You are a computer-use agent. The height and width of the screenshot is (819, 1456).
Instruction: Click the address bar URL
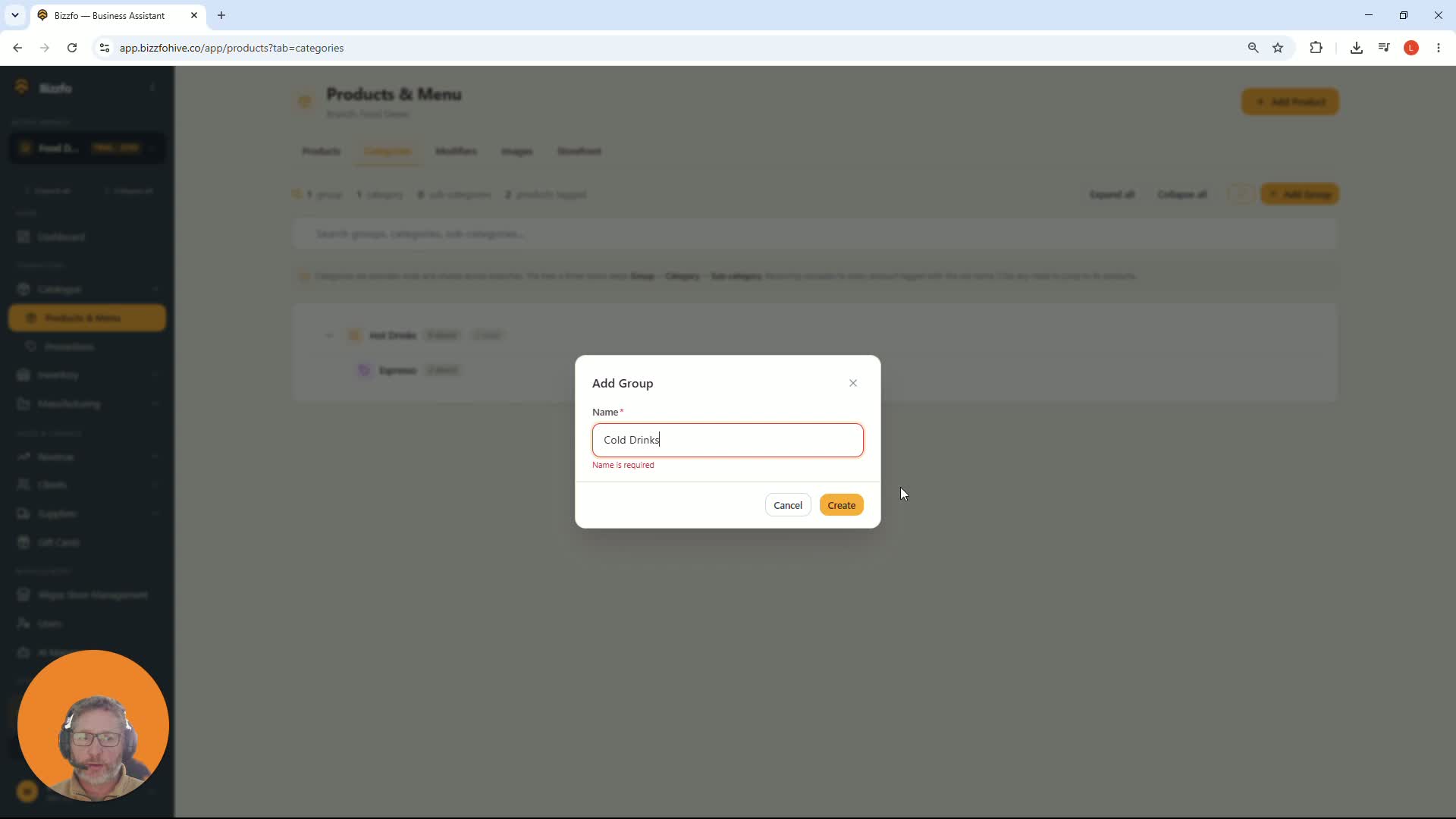click(231, 48)
